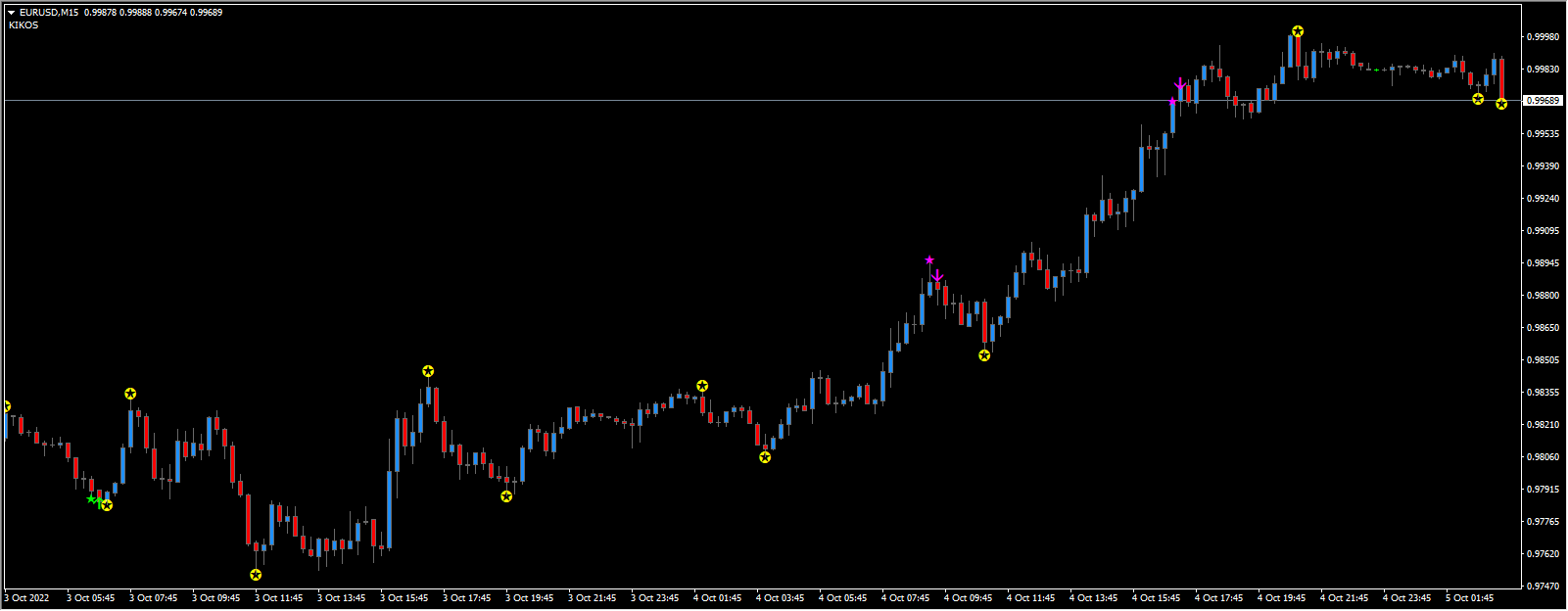
Task: Click the 0.98355 price scale label
Action: [x=1543, y=393]
